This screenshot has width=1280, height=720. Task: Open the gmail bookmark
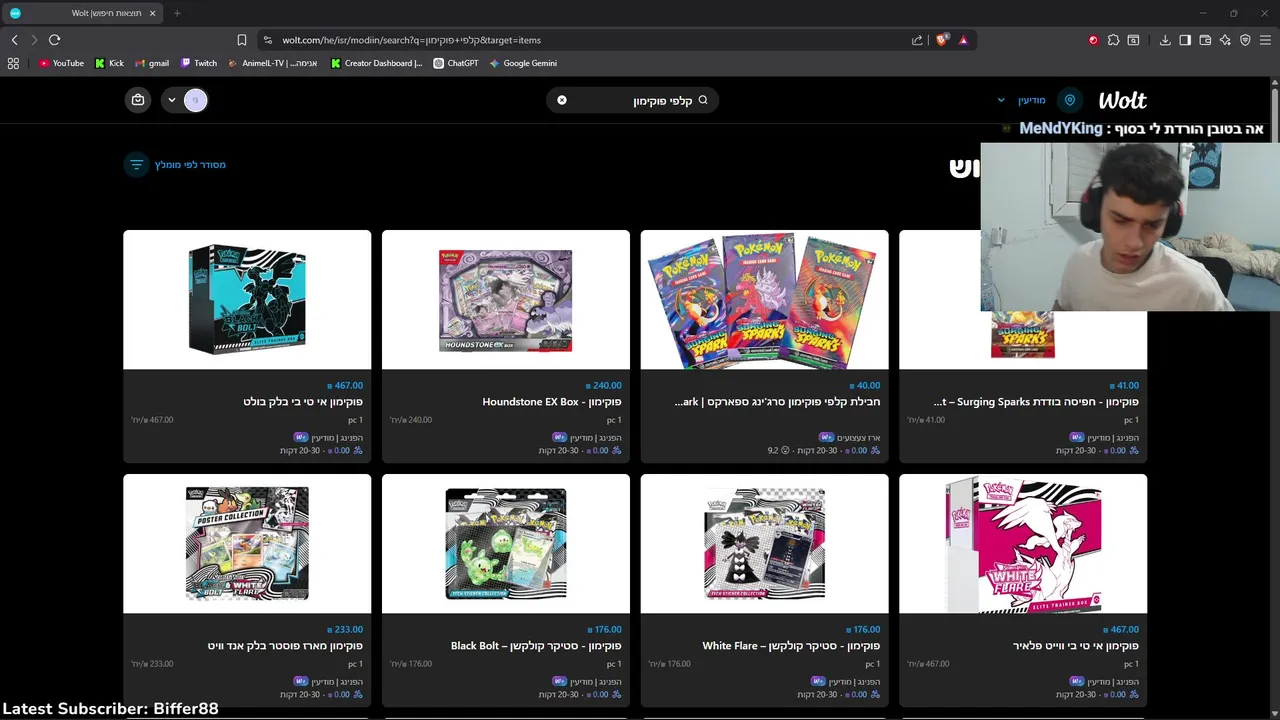tap(152, 63)
